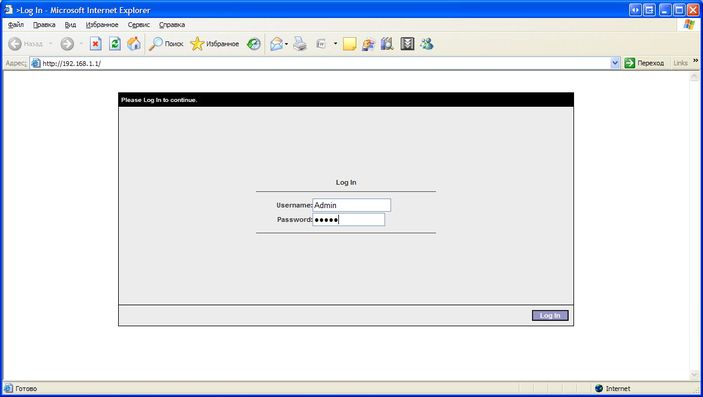The width and height of the screenshot is (703, 397).
Task: Open Mail button dropdown arrow
Action: pyautogui.click(x=286, y=44)
